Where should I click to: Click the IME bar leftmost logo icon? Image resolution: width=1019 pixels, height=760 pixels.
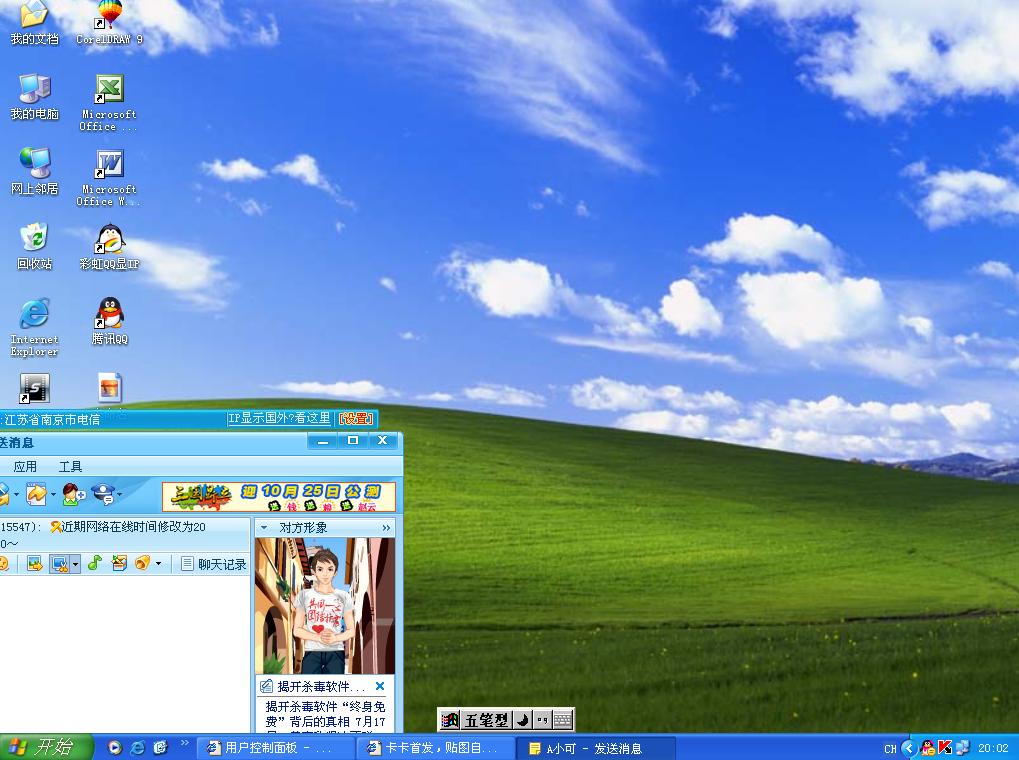tap(450, 720)
